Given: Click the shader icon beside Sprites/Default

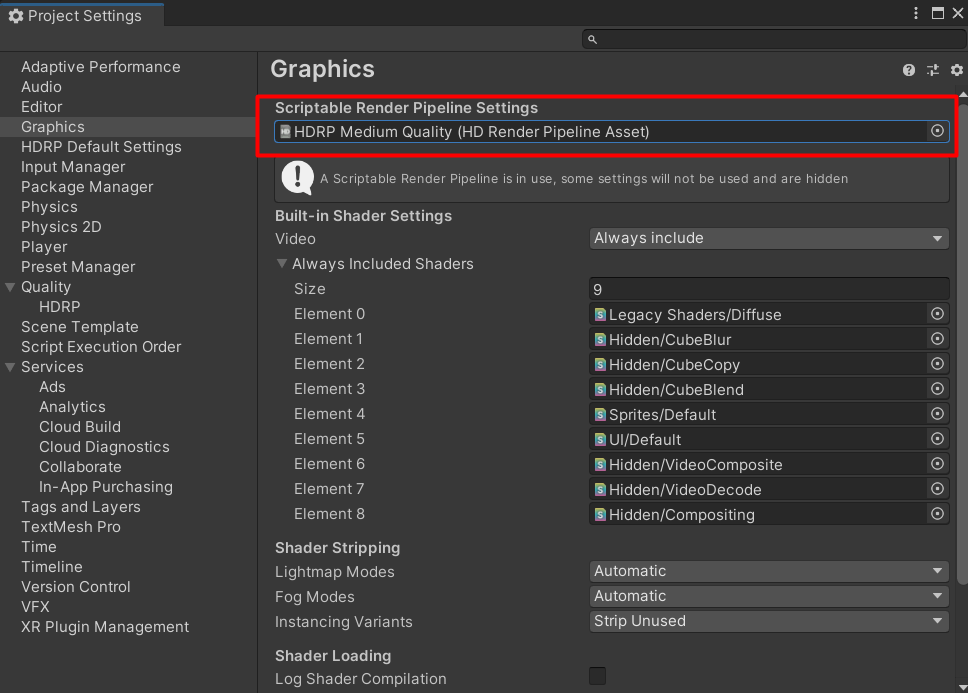Looking at the screenshot, I should (600, 415).
